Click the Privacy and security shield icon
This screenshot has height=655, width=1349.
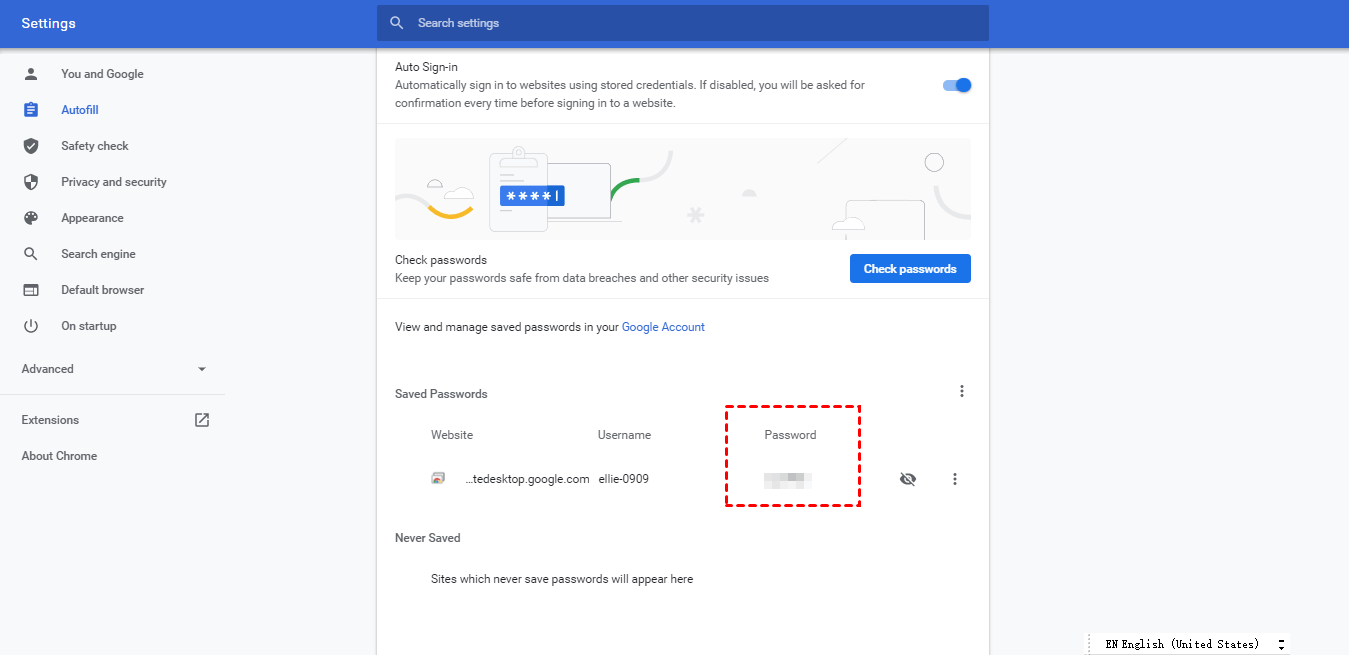pos(31,182)
